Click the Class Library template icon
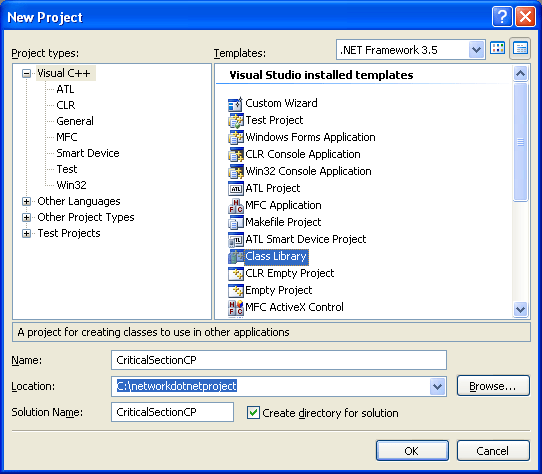Image resolution: width=542 pixels, height=474 pixels. [x=236, y=257]
